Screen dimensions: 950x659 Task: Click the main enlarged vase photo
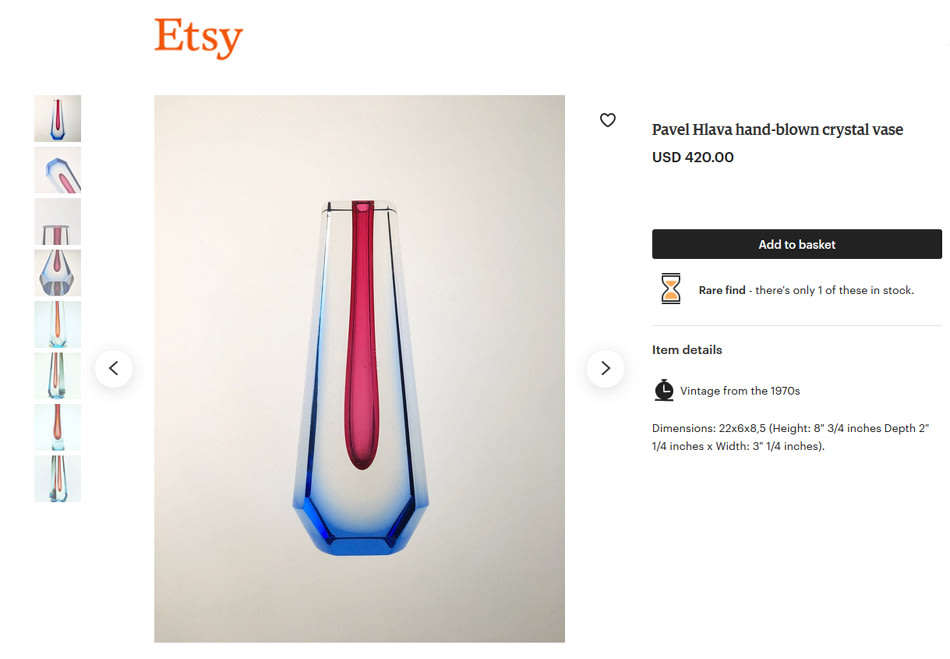(358, 368)
